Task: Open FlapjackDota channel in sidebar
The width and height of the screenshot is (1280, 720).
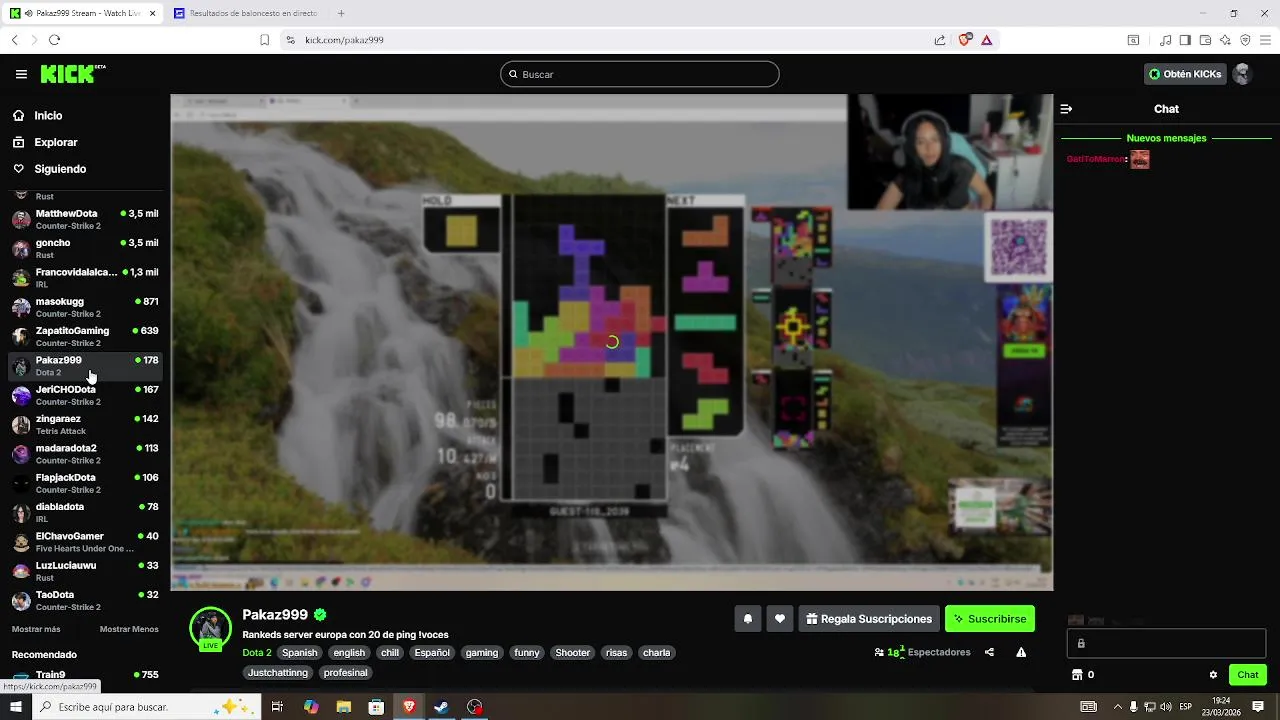Action: pos(84,483)
